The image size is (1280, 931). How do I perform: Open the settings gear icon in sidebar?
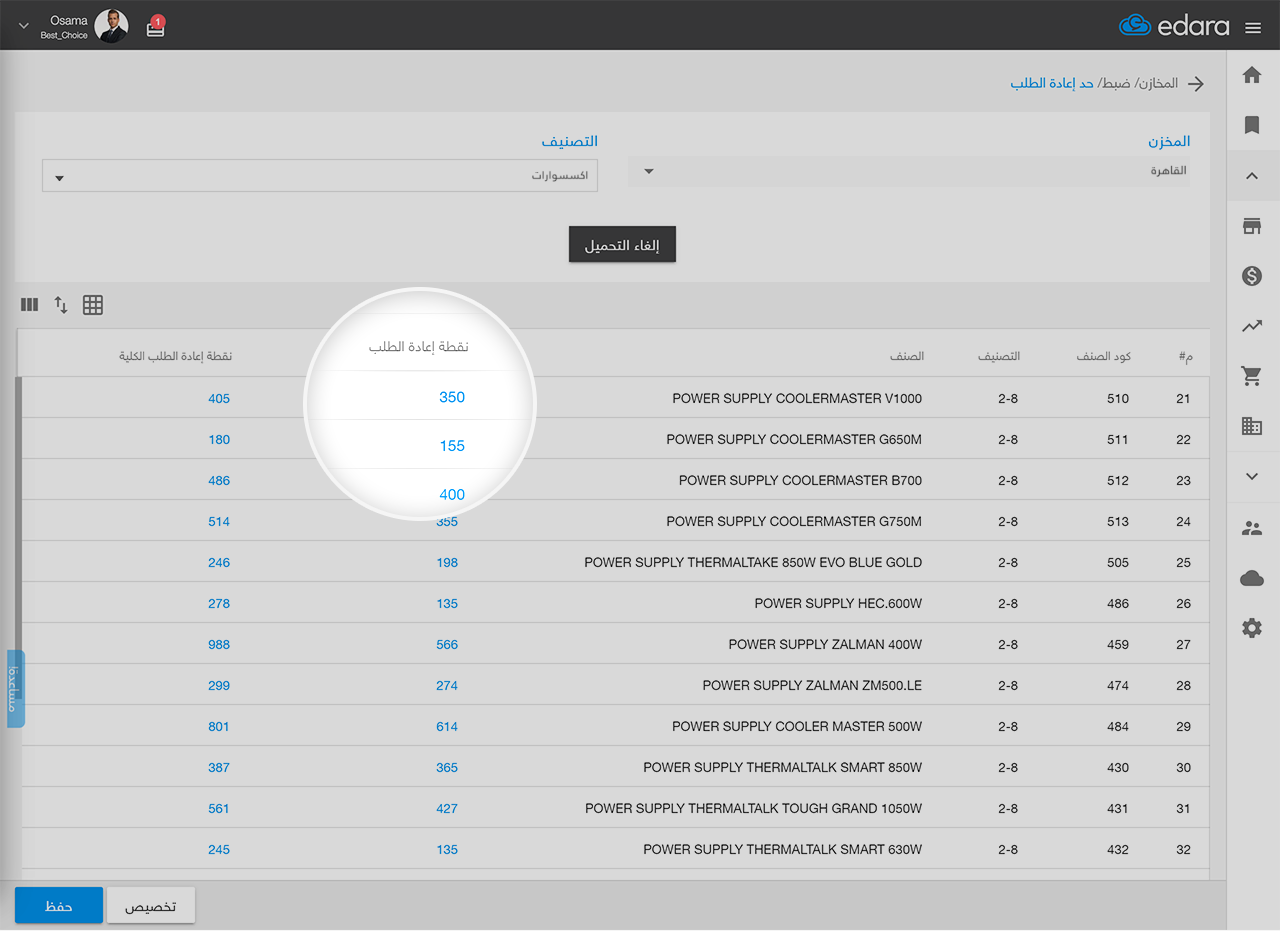pyautogui.click(x=1251, y=628)
